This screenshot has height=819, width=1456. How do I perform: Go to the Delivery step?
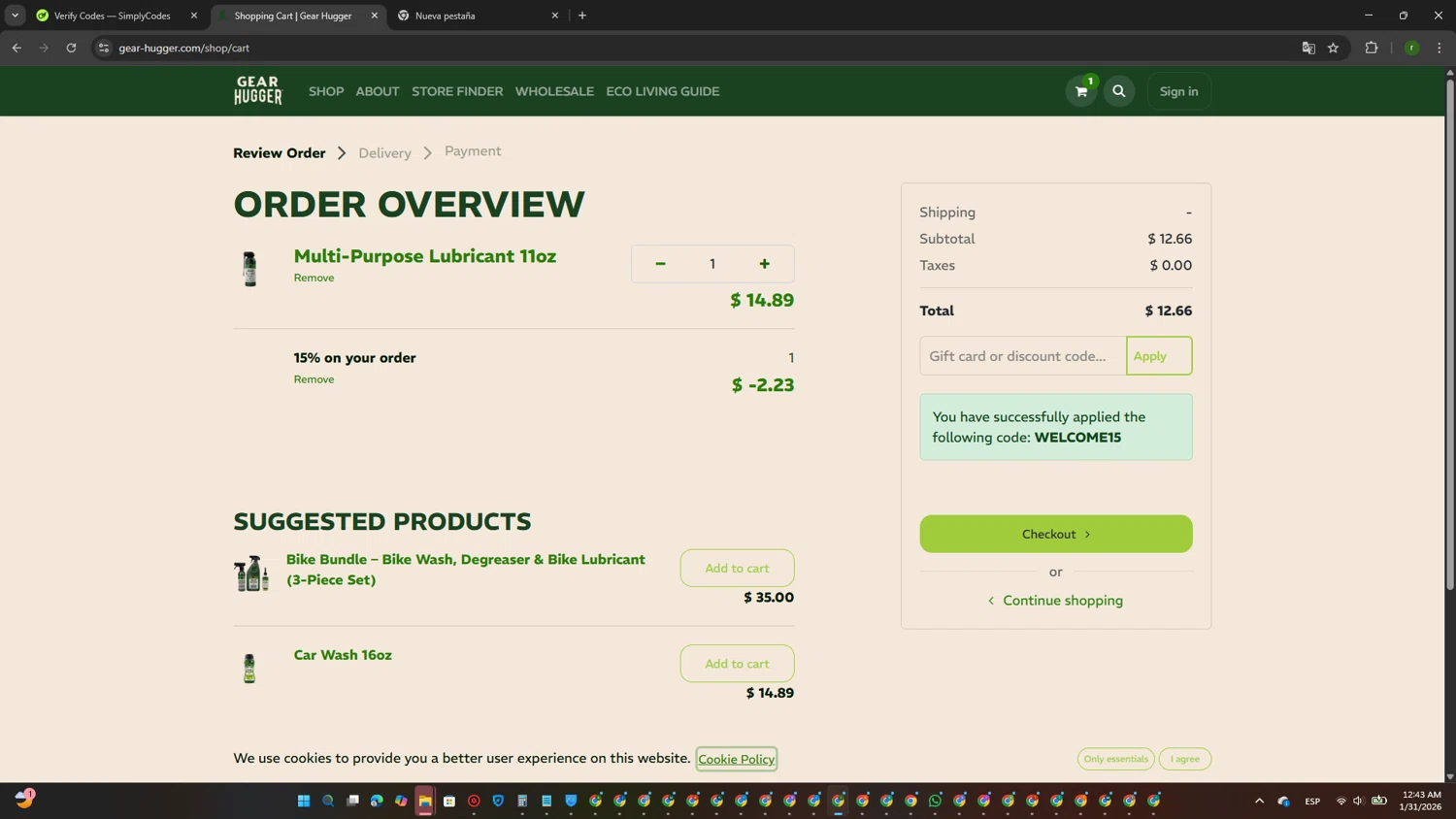coord(384,153)
